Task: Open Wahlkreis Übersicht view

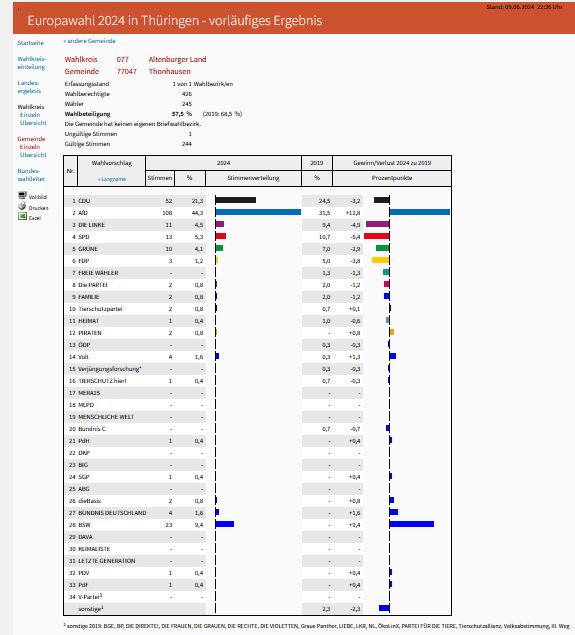Action: [x=33, y=123]
